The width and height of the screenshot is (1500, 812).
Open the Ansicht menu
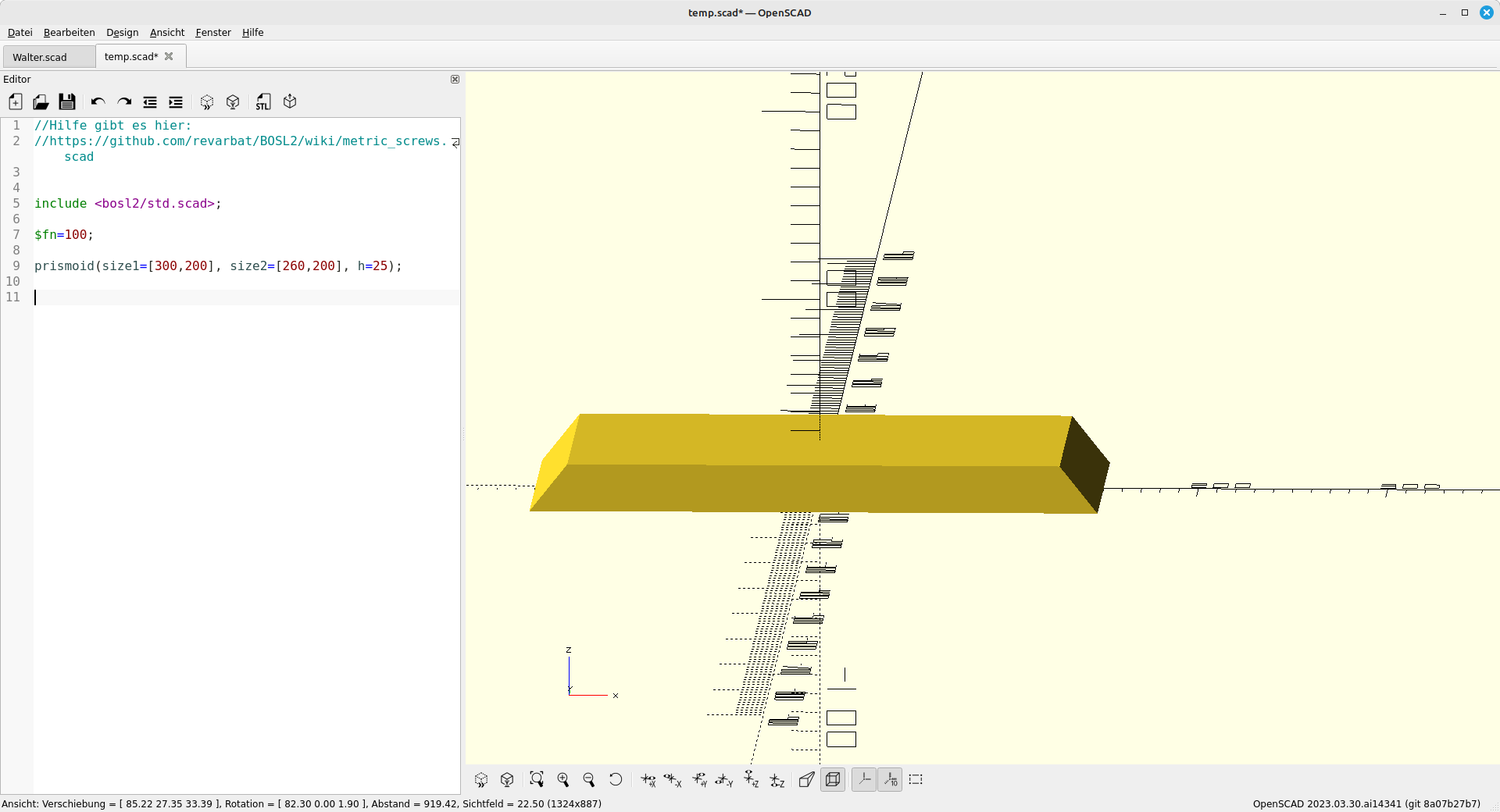point(167,32)
